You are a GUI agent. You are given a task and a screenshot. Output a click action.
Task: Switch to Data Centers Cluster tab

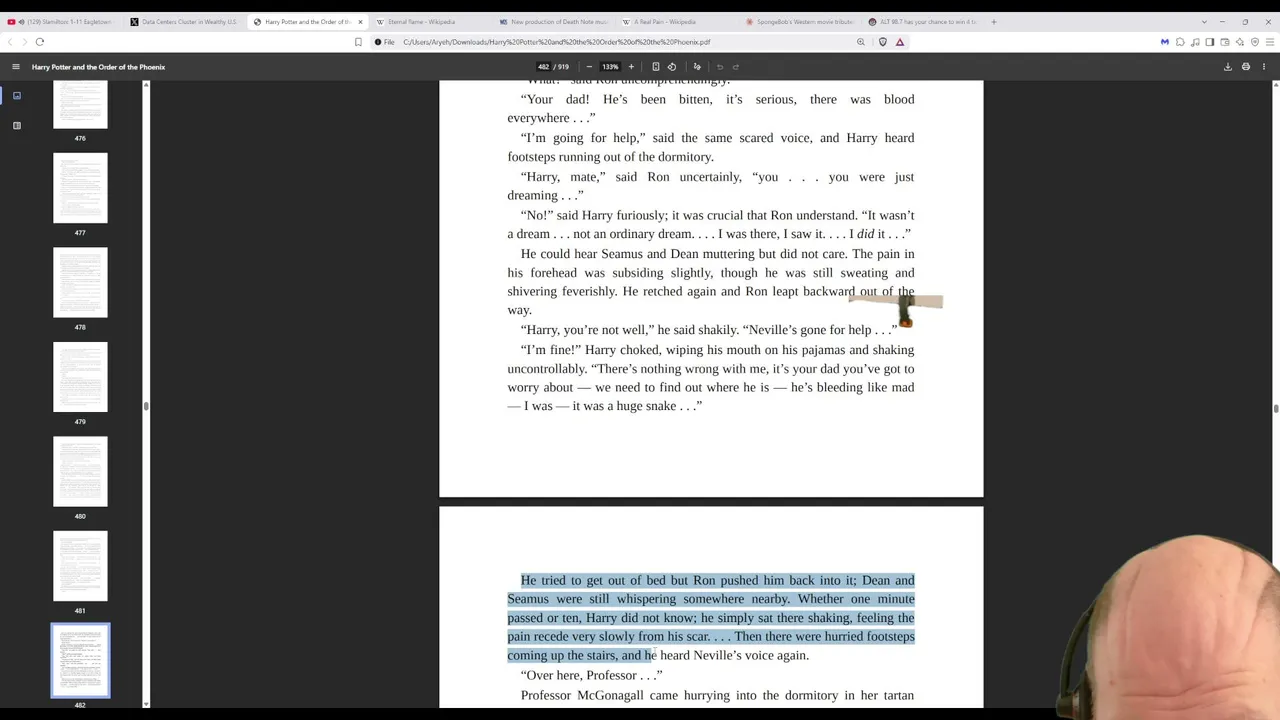click(183, 21)
